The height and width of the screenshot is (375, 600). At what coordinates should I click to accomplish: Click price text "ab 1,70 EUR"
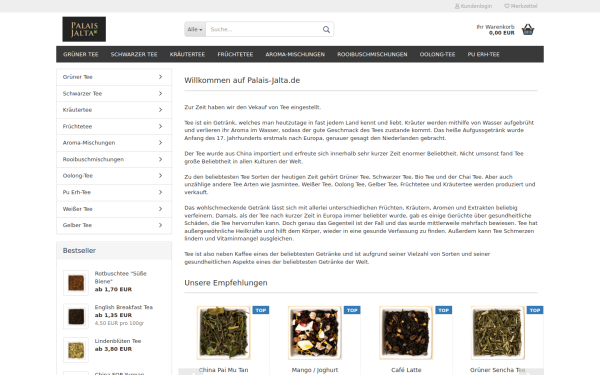pos(113,289)
